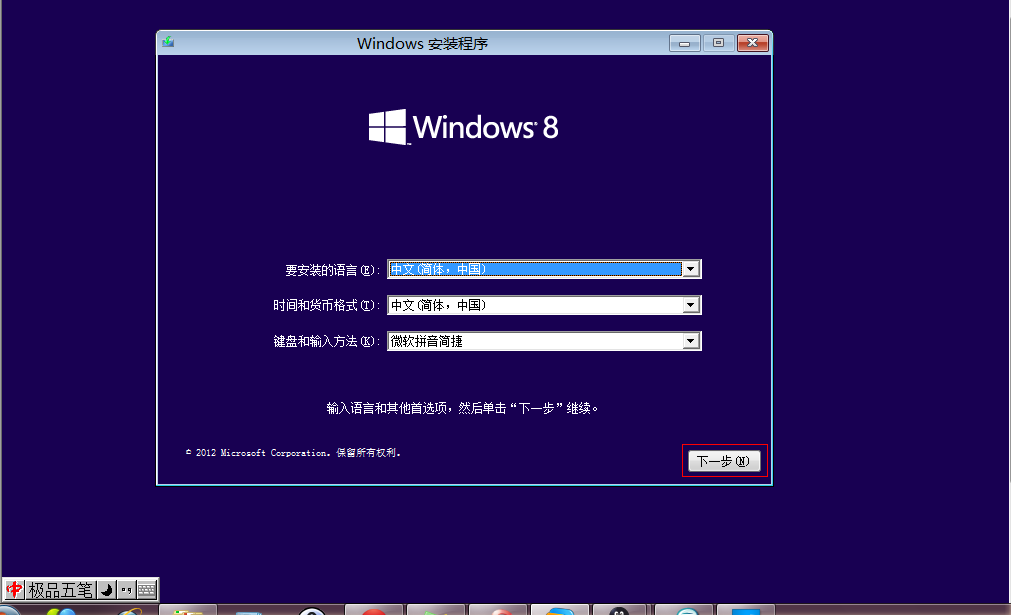Toggle the red 中 Chinese/English IME icon
The image size is (1011, 615).
click(14, 589)
